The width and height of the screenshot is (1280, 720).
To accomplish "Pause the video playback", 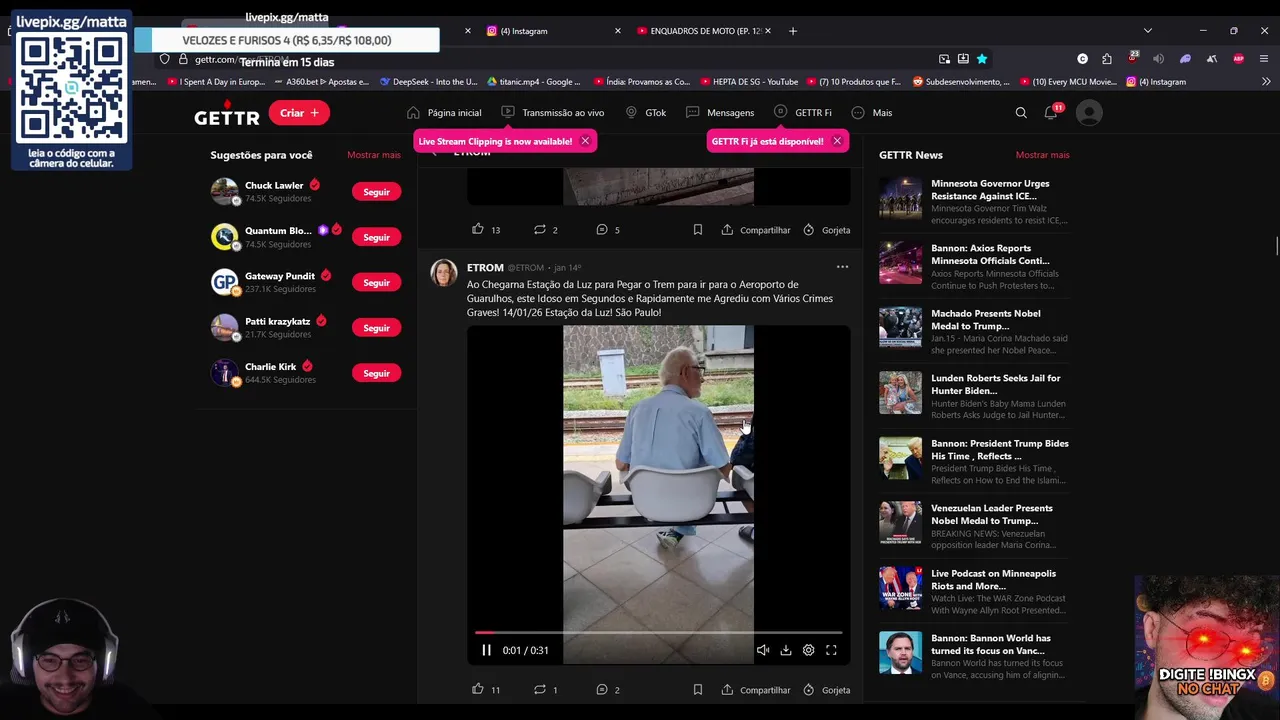I will (486, 650).
